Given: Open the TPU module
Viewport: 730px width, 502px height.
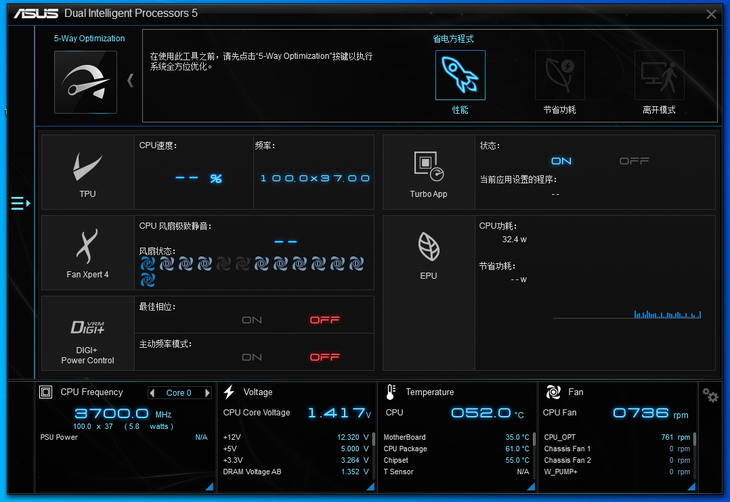Looking at the screenshot, I should (x=88, y=173).
